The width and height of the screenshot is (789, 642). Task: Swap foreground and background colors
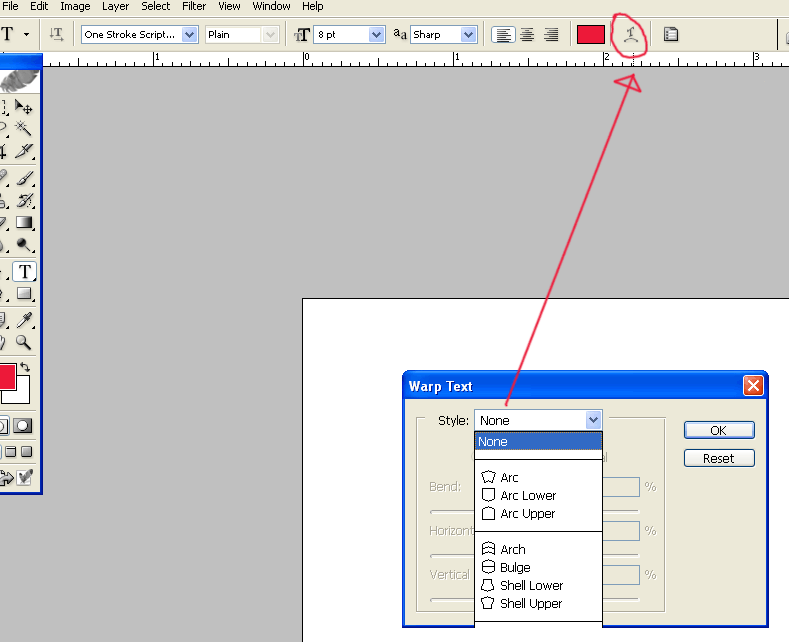click(x=25, y=368)
